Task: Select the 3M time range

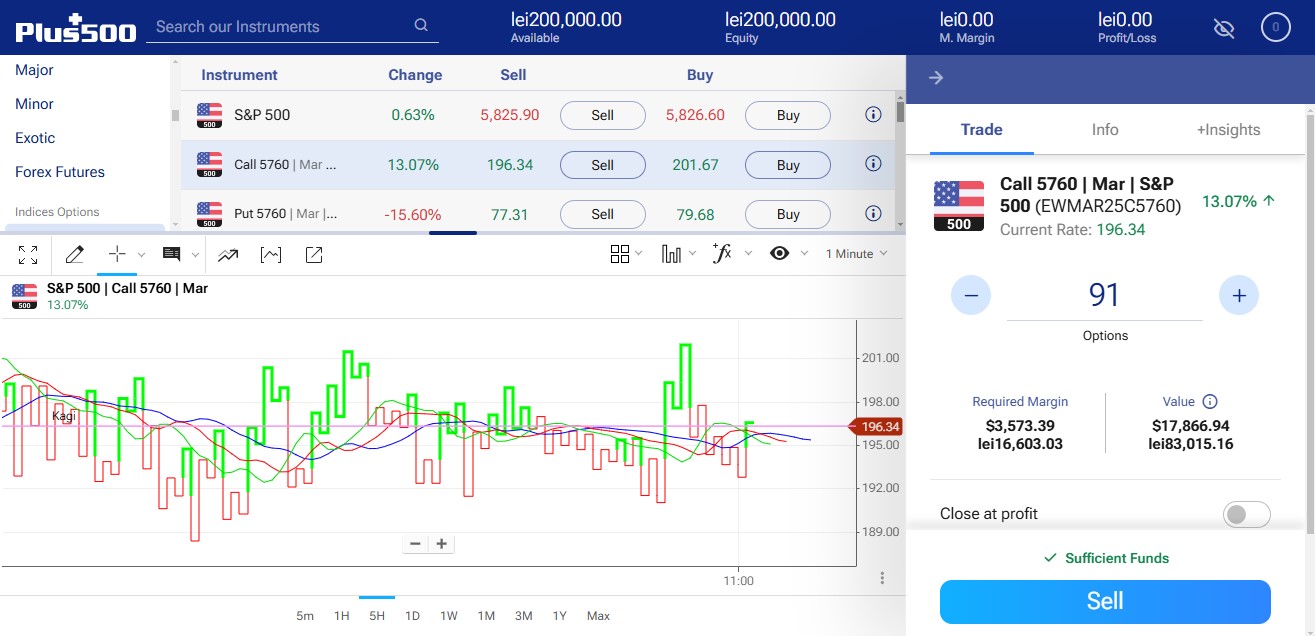Action: pos(523,616)
